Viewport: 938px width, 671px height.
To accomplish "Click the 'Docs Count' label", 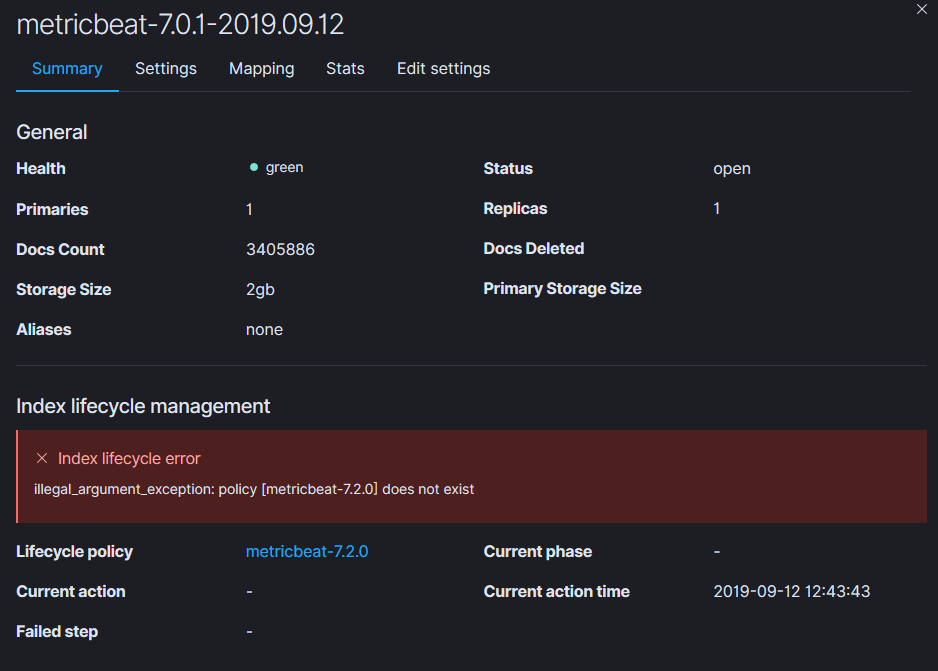I will click(x=60, y=249).
